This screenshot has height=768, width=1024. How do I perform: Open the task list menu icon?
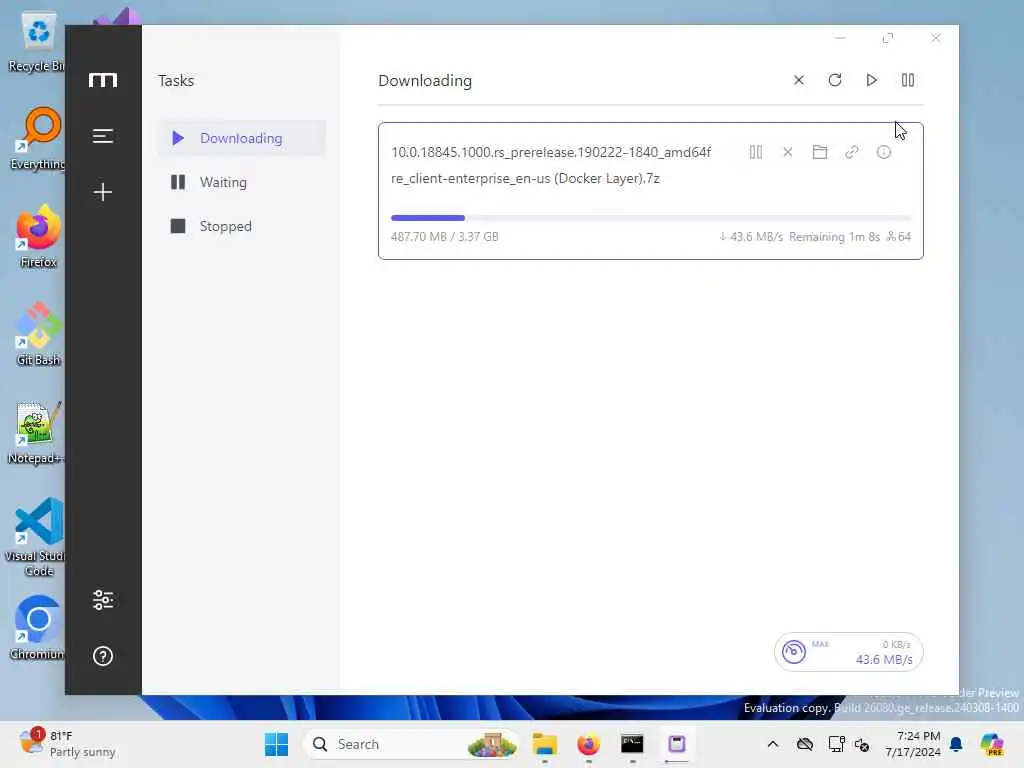point(103,136)
